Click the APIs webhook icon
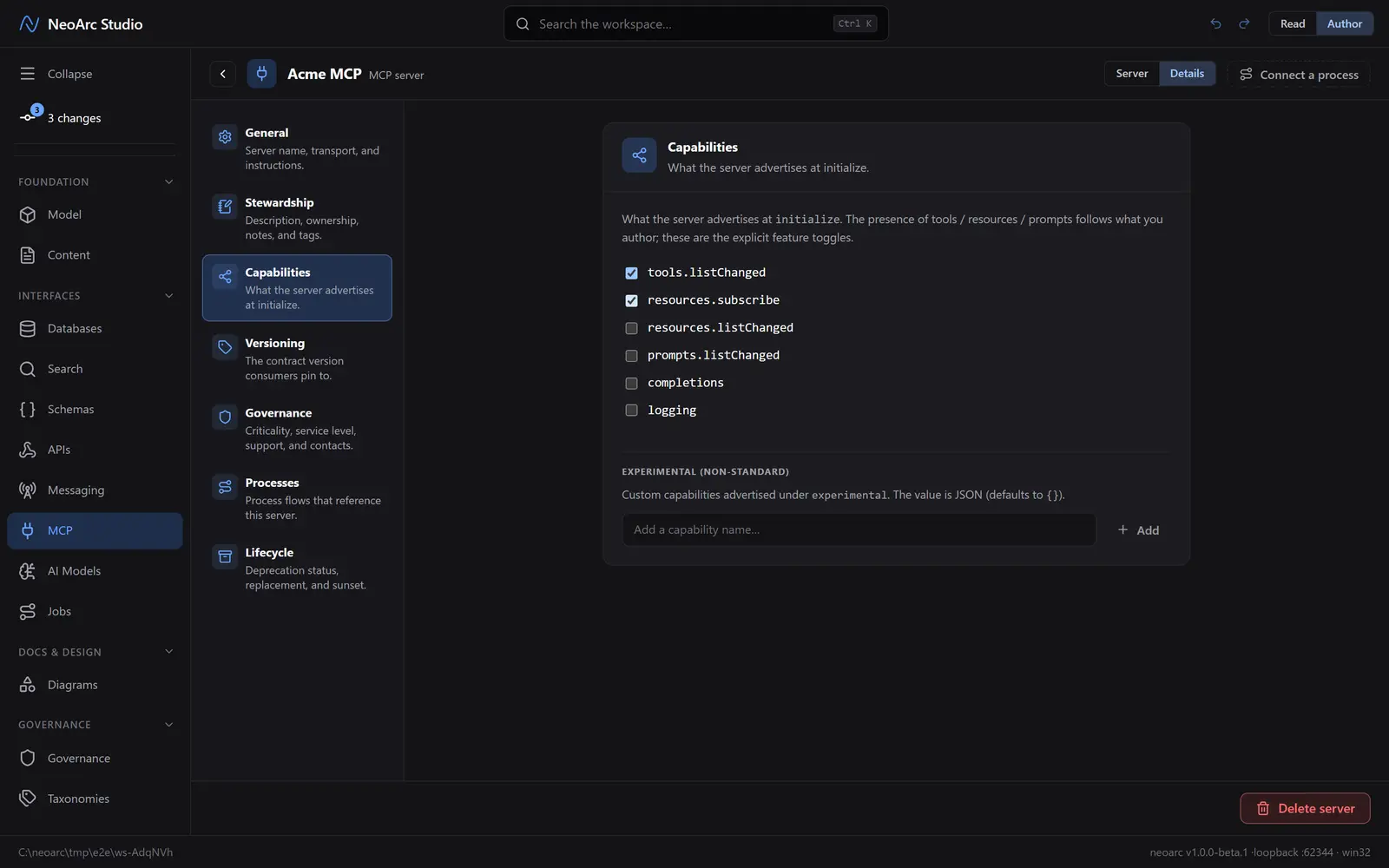The width and height of the screenshot is (1389, 868). [28, 450]
